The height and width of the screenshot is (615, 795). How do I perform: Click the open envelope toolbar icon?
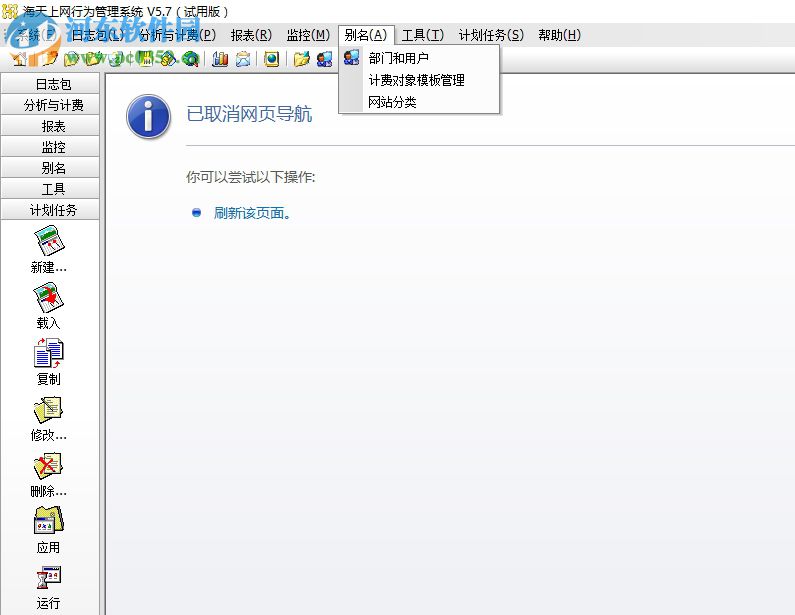coord(243,59)
